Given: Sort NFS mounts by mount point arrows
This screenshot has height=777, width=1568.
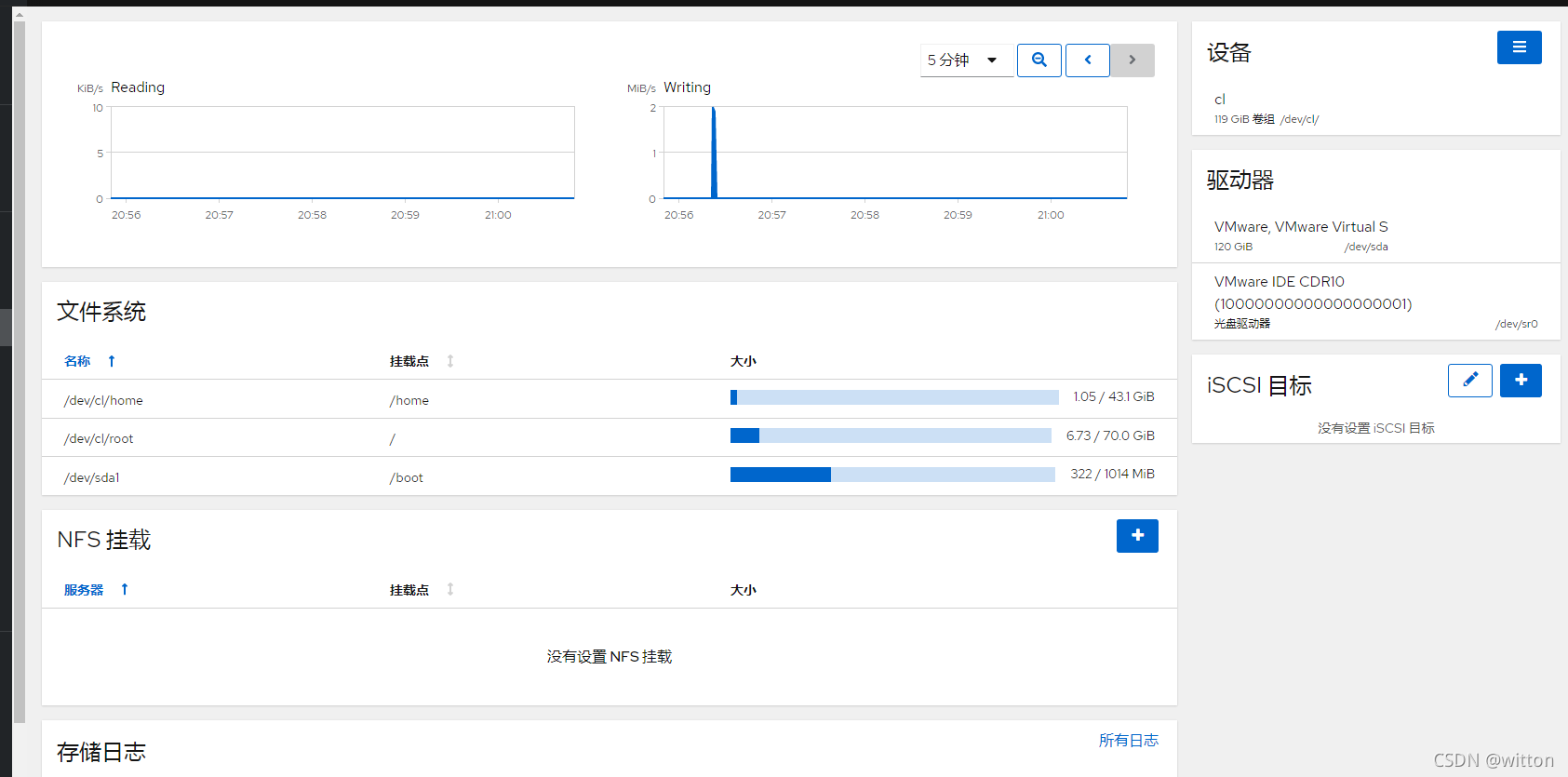Looking at the screenshot, I should 450,589.
